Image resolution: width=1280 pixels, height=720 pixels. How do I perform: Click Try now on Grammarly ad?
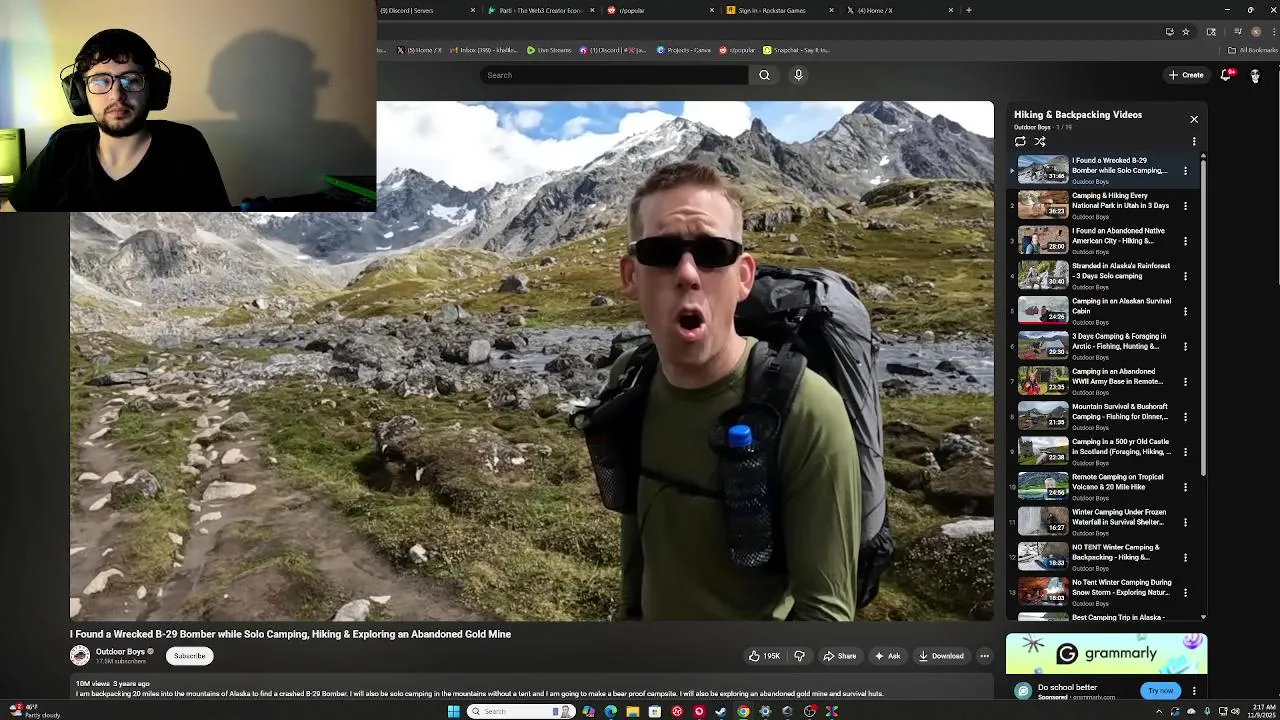[x=1160, y=690]
